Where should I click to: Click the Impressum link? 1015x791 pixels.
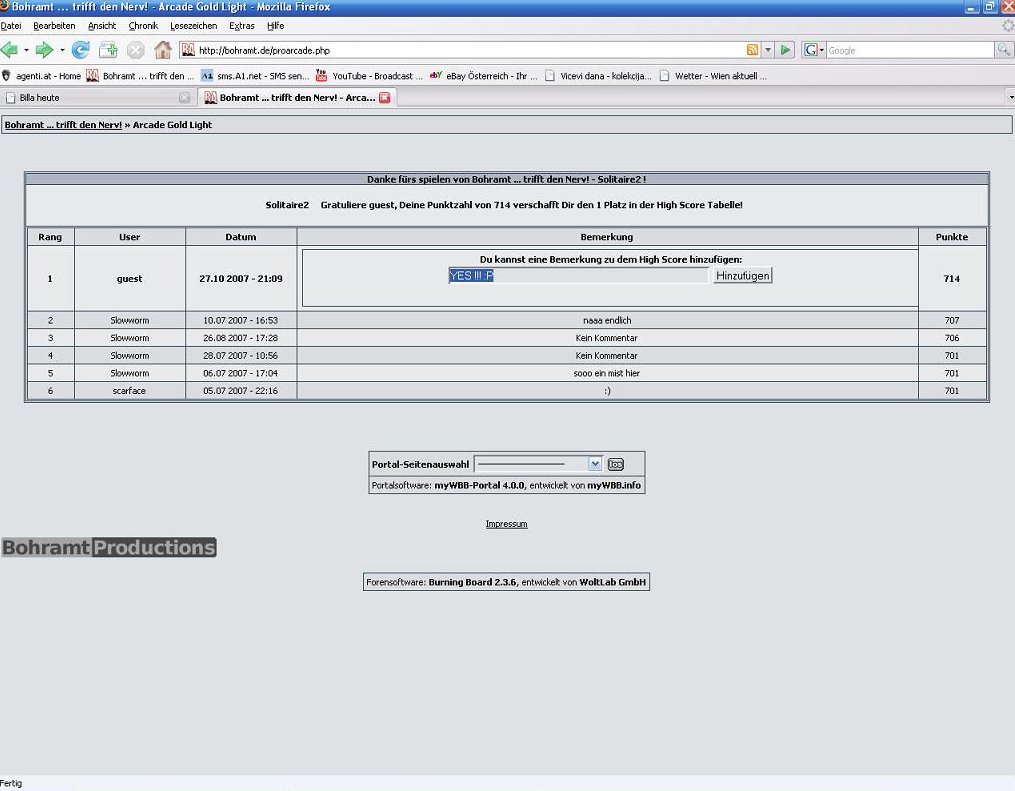506,524
